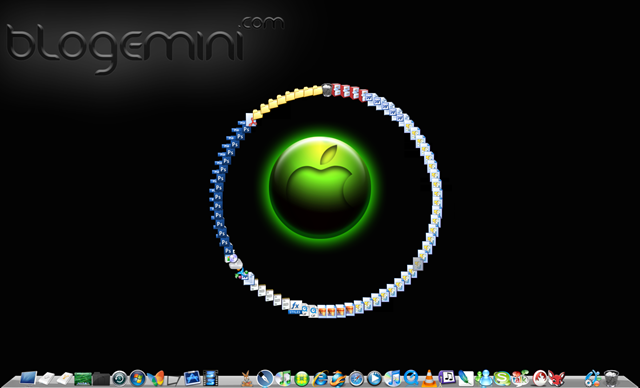Launch Google Talk in the dock
The image size is (640, 388).
click(520, 378)
